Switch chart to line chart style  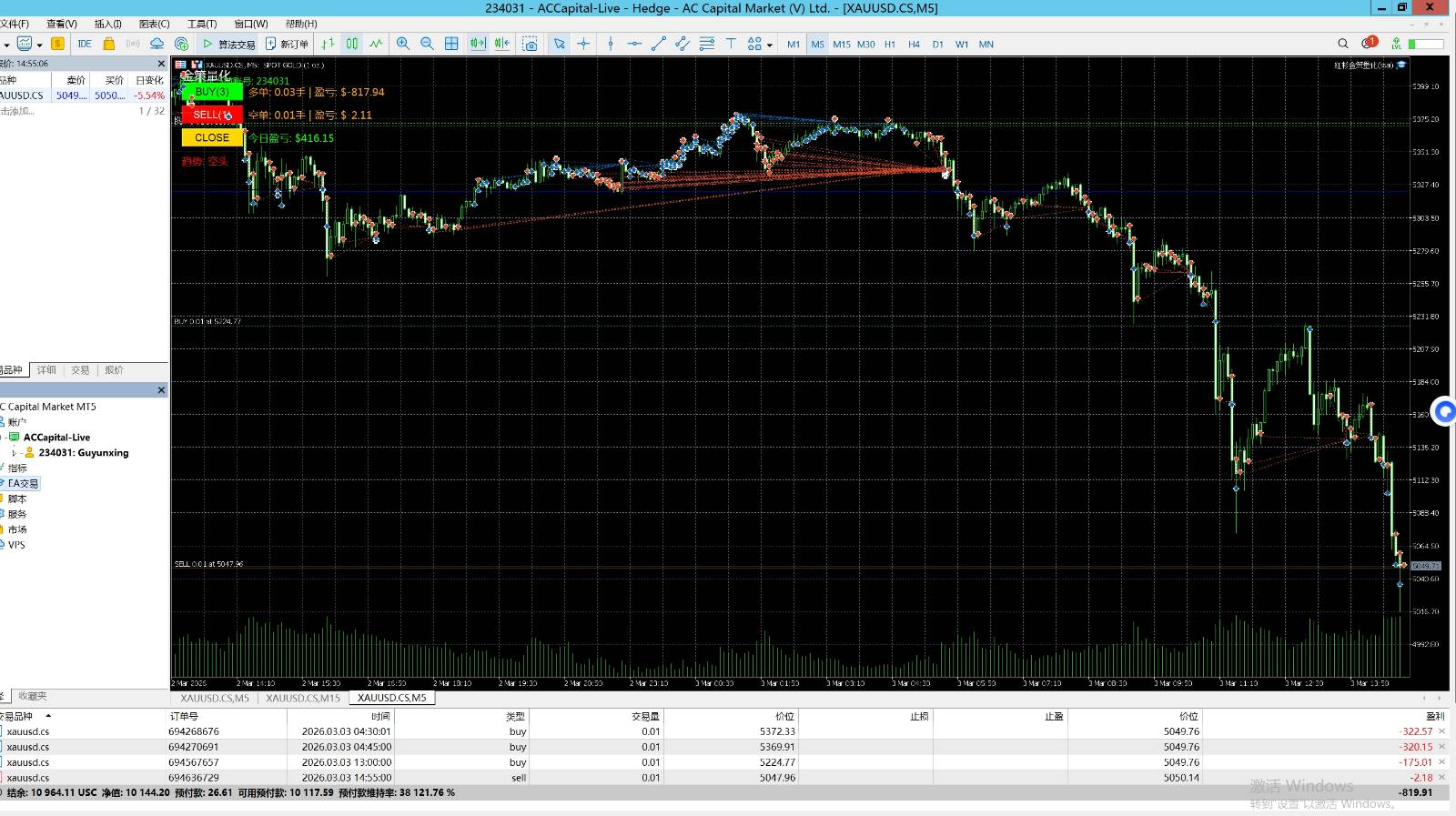(376, 44)
